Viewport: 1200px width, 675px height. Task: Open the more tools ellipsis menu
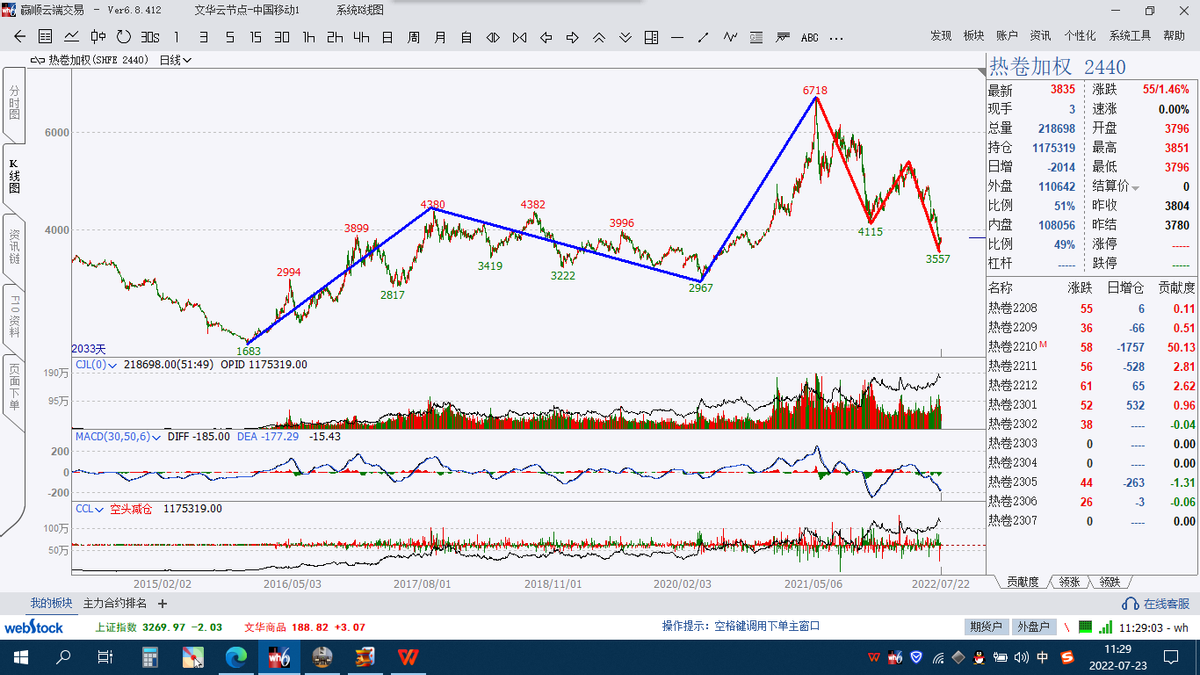click(x=836, y=36)
